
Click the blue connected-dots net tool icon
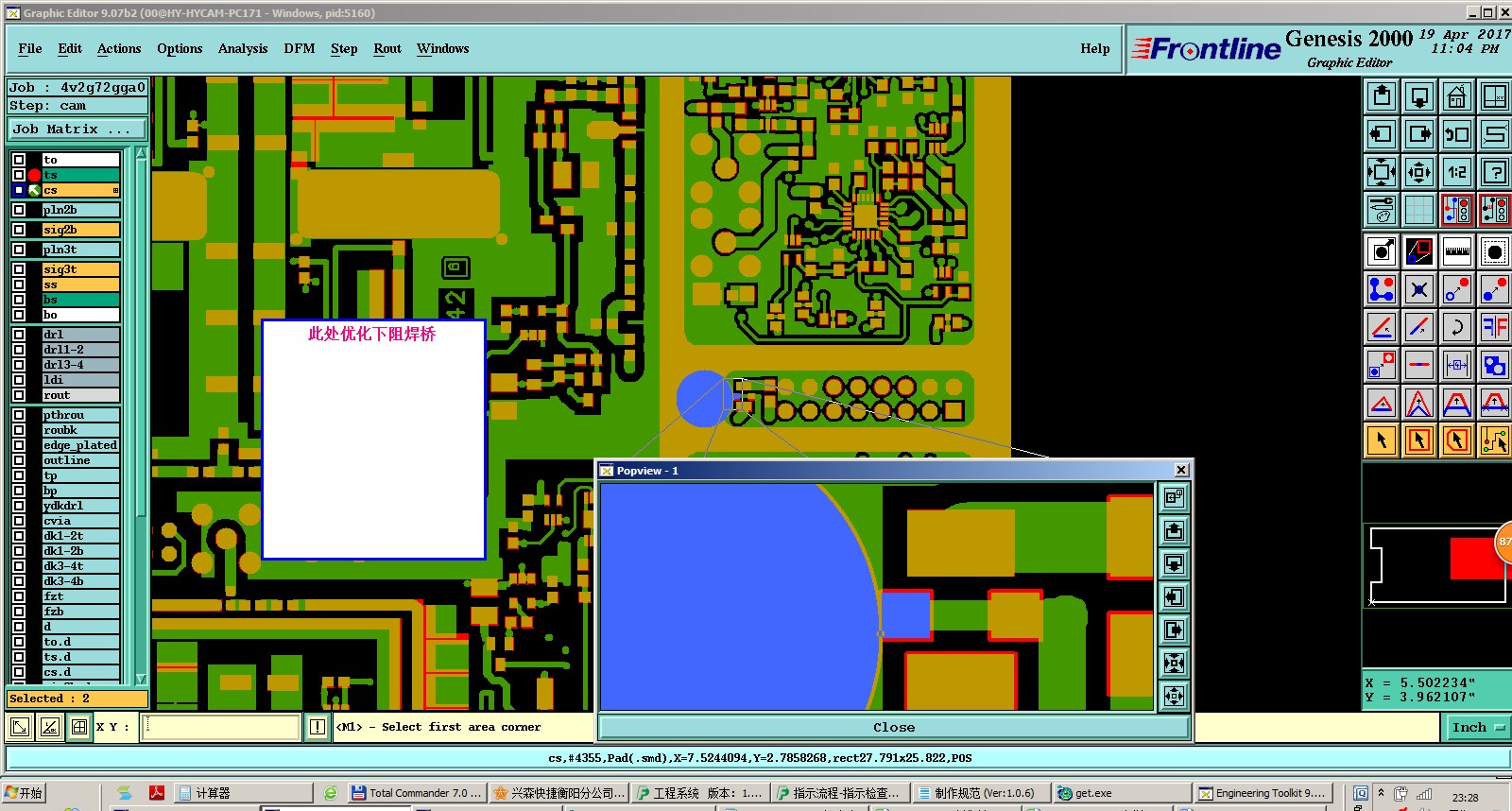click(x=1382, y=289)
